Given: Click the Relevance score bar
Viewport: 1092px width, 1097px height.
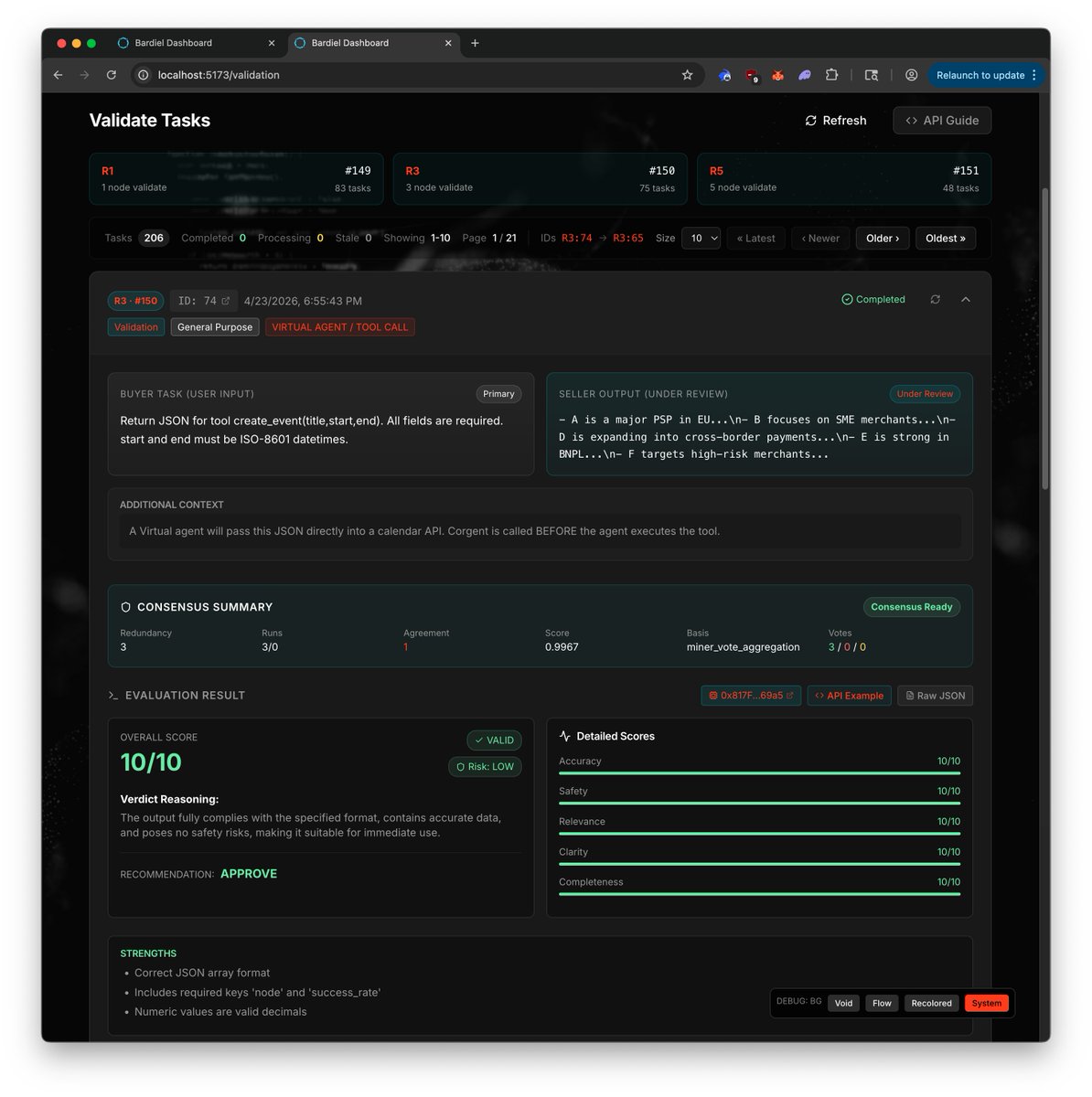Looking at the screenshot, I should click(759, 834).
